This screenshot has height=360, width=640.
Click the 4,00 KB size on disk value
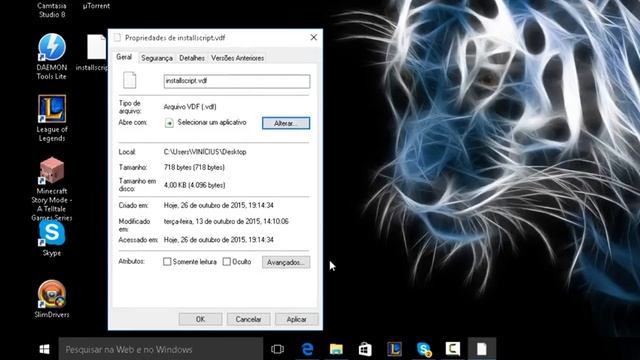pos(194,185)
